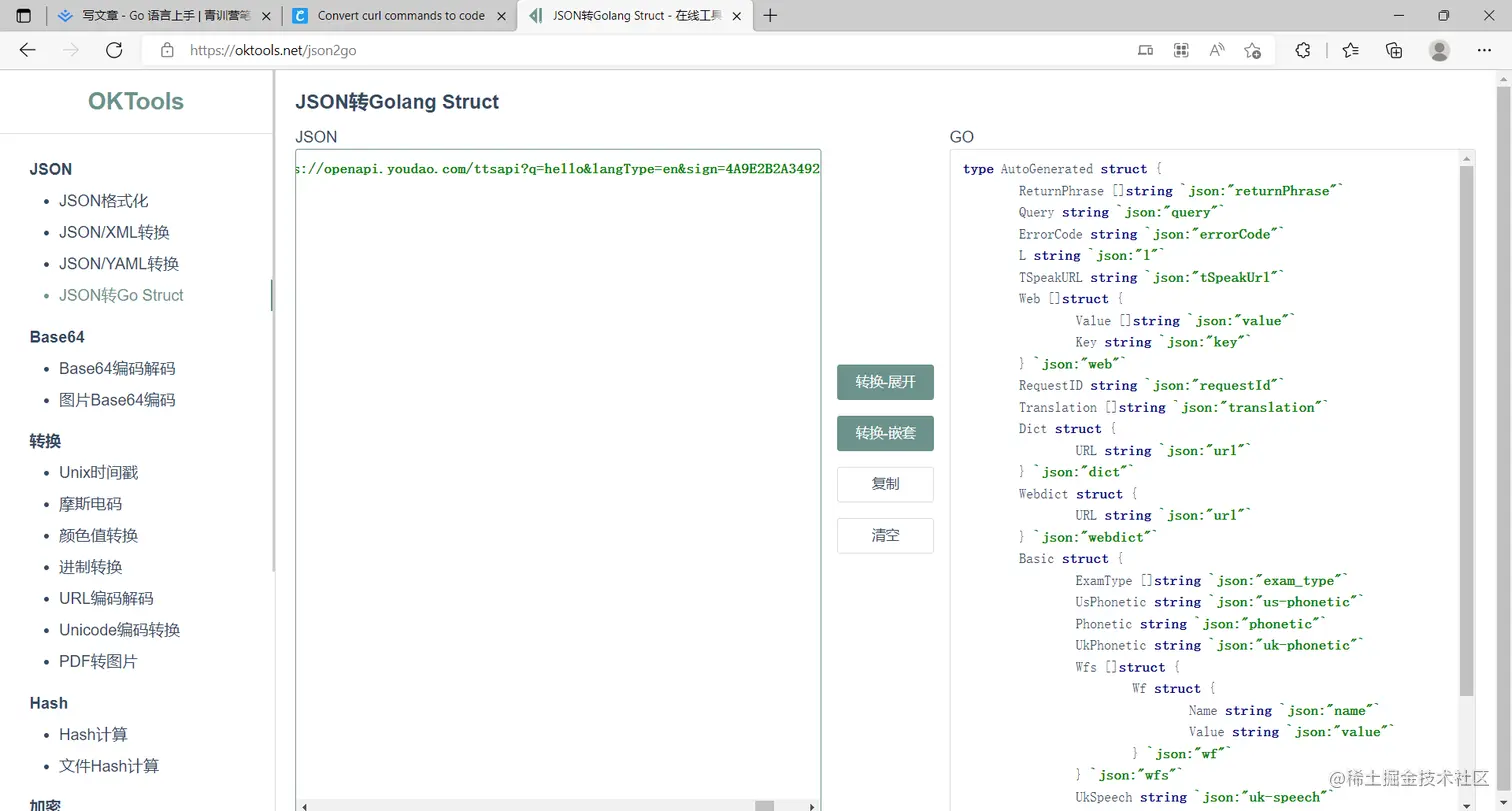Open the browser extensions puzzle icon
The image size is (1512, 811).
(x=1303, y=50)
